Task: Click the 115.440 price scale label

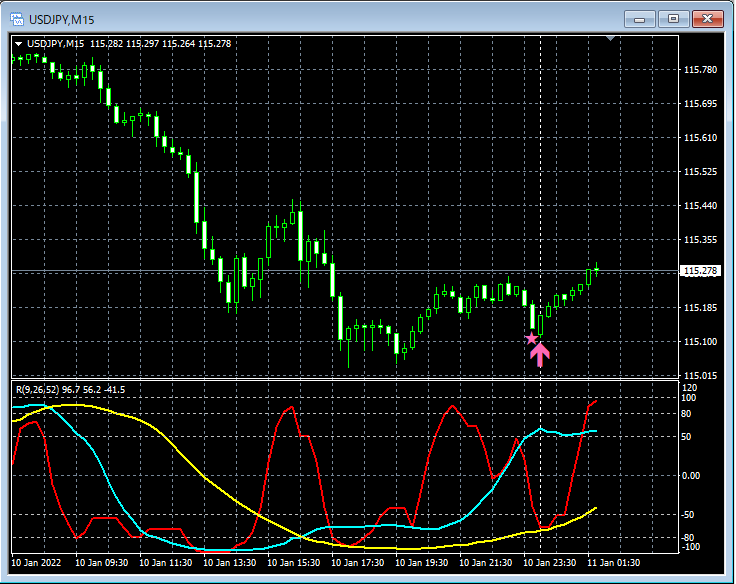Action: pos(700,206)
